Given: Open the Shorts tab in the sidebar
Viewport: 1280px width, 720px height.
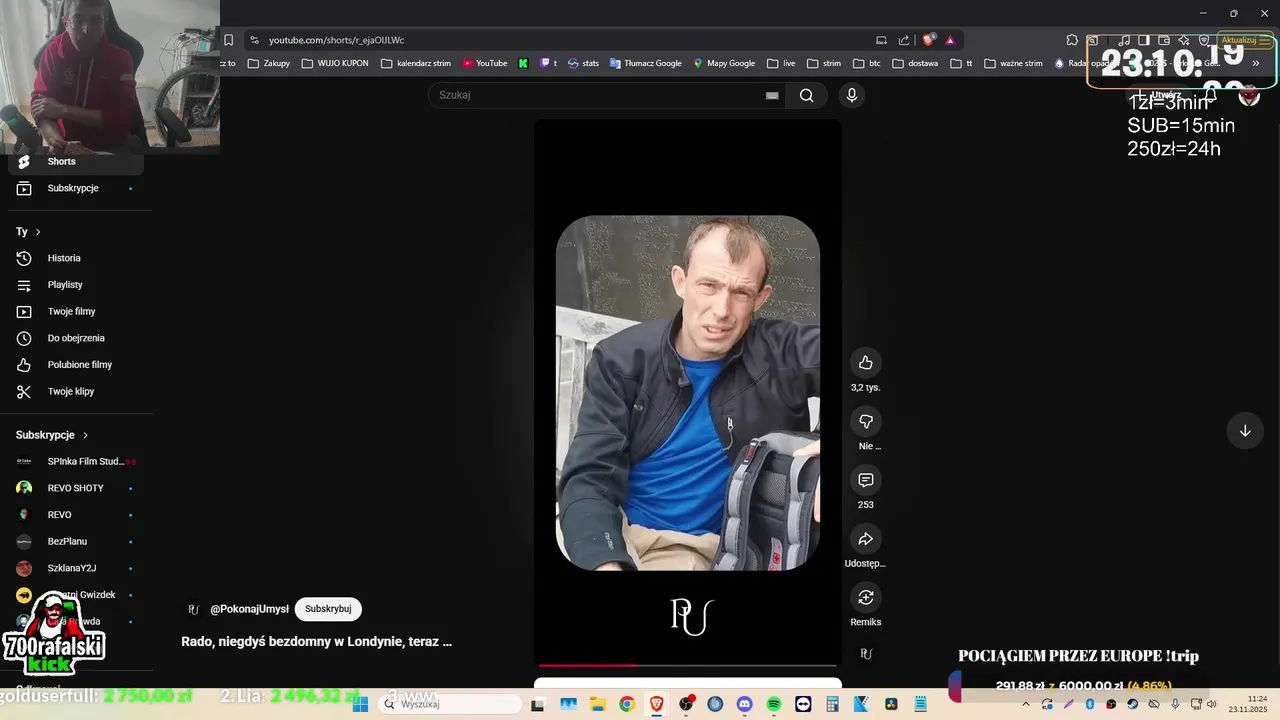Looking at the screenshot, I should (76, 161).
